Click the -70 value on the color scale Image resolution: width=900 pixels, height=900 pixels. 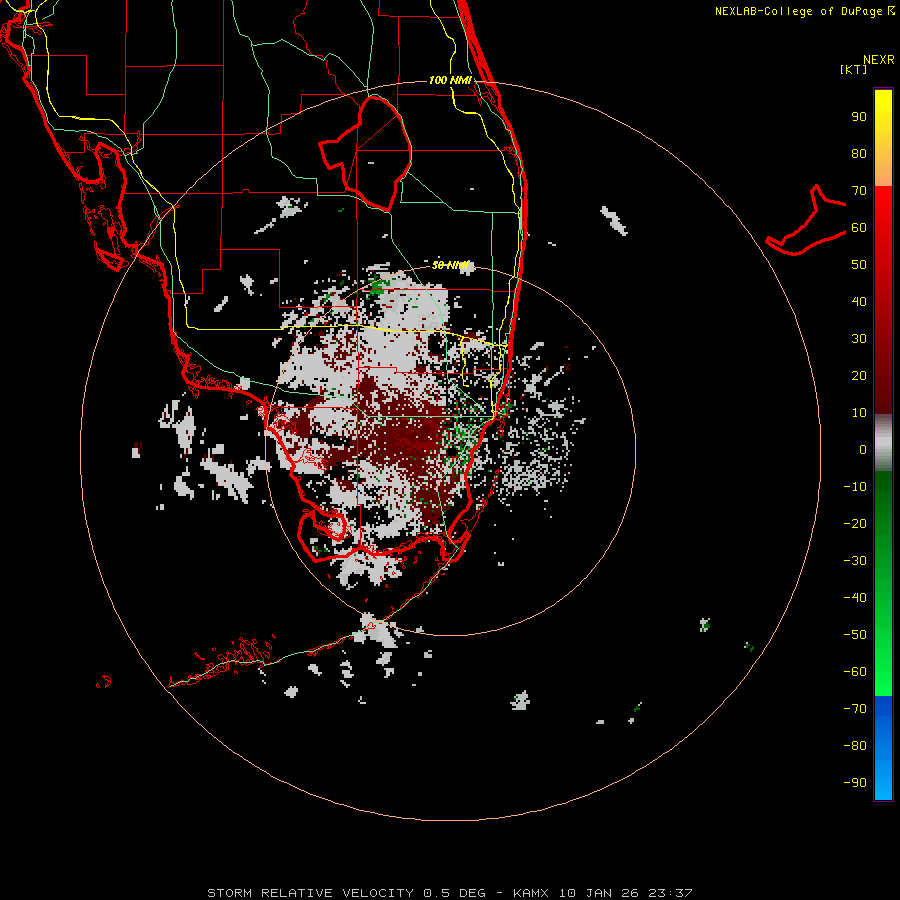[855, 709]
